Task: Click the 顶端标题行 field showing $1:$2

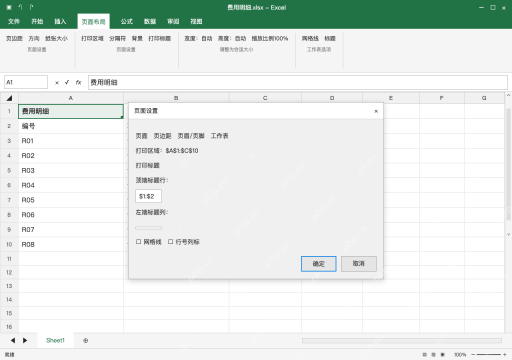Action: (148, 196)
